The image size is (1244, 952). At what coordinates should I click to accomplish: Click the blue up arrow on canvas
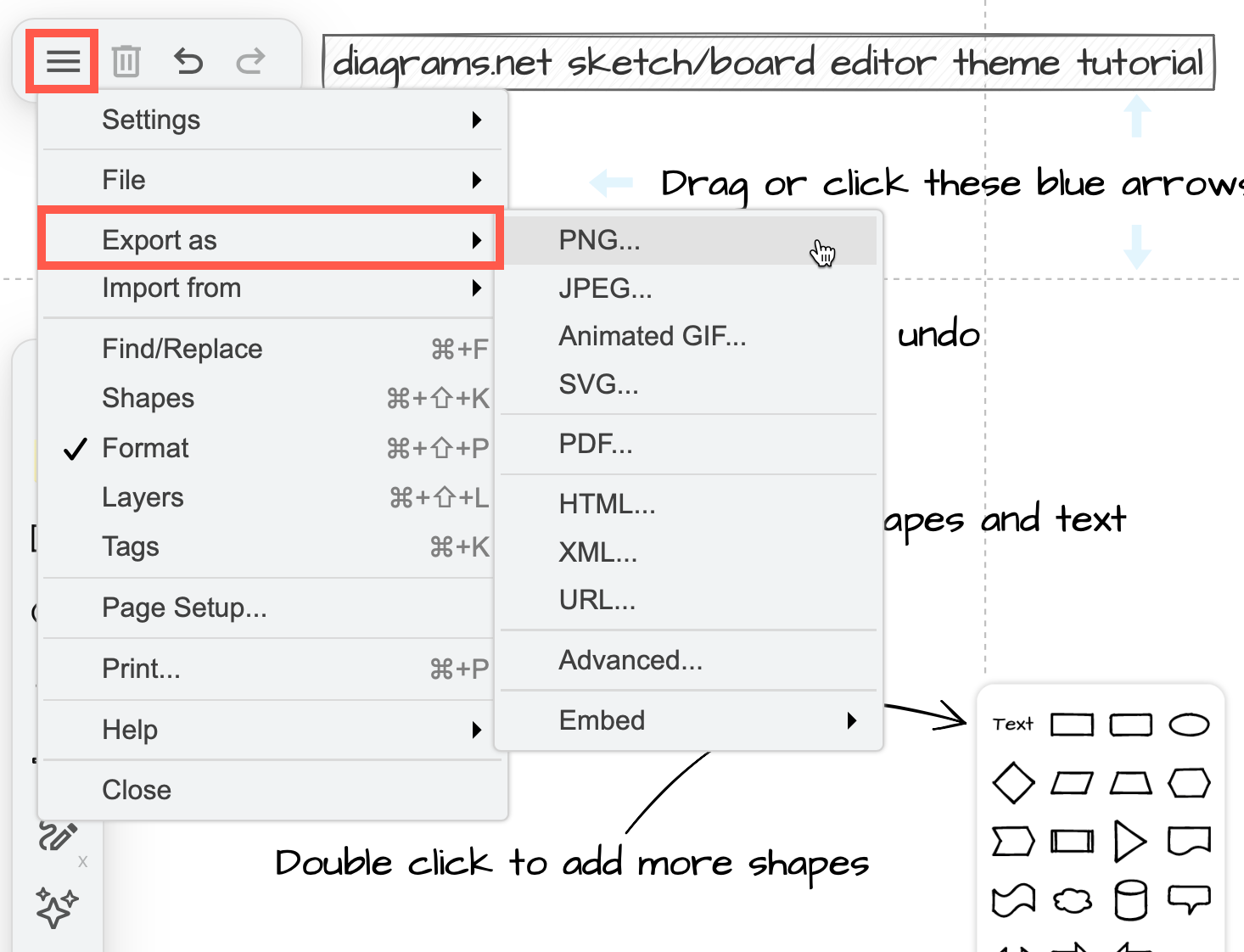[x=1137, y=116]
